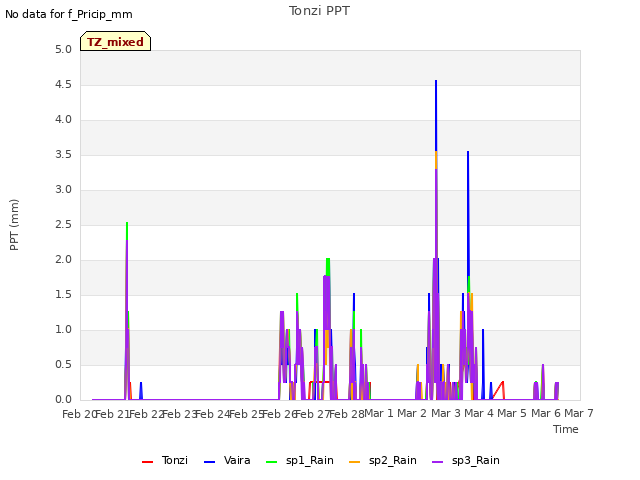Click the Feb 24 x-axis date label
This screenshot has height=480, width=640.
pyautogui.click(x=213, y=414)
